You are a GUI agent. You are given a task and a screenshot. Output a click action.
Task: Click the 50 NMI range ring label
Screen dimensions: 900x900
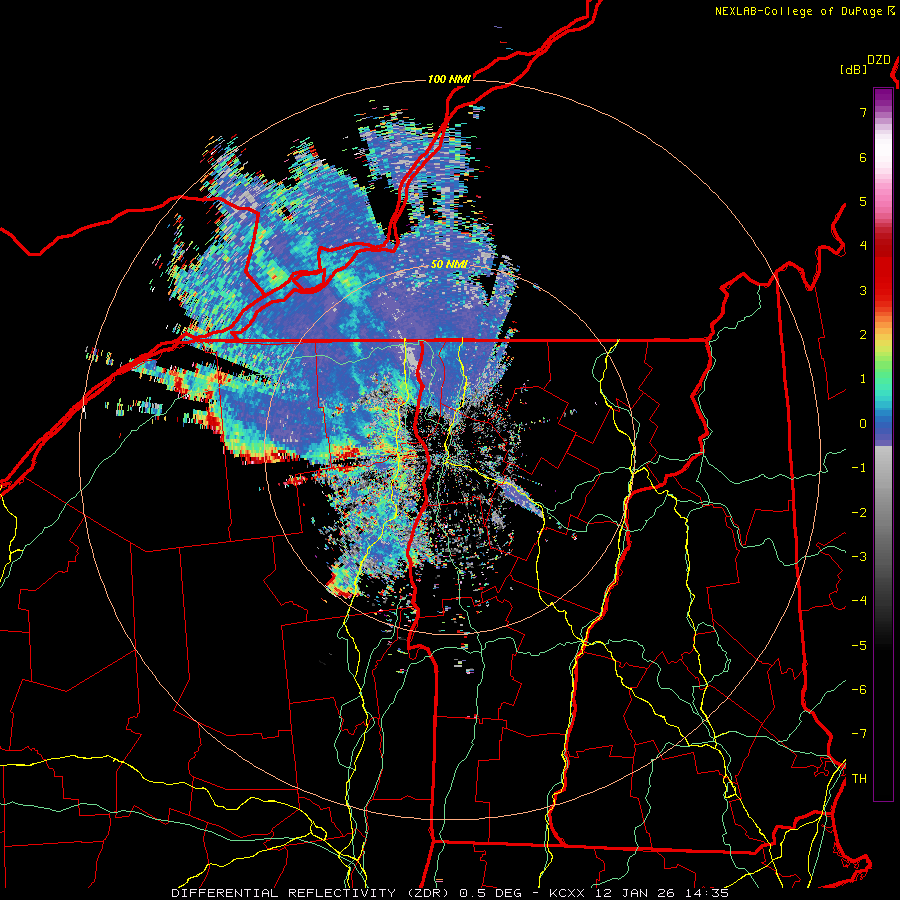click(449, 264)
